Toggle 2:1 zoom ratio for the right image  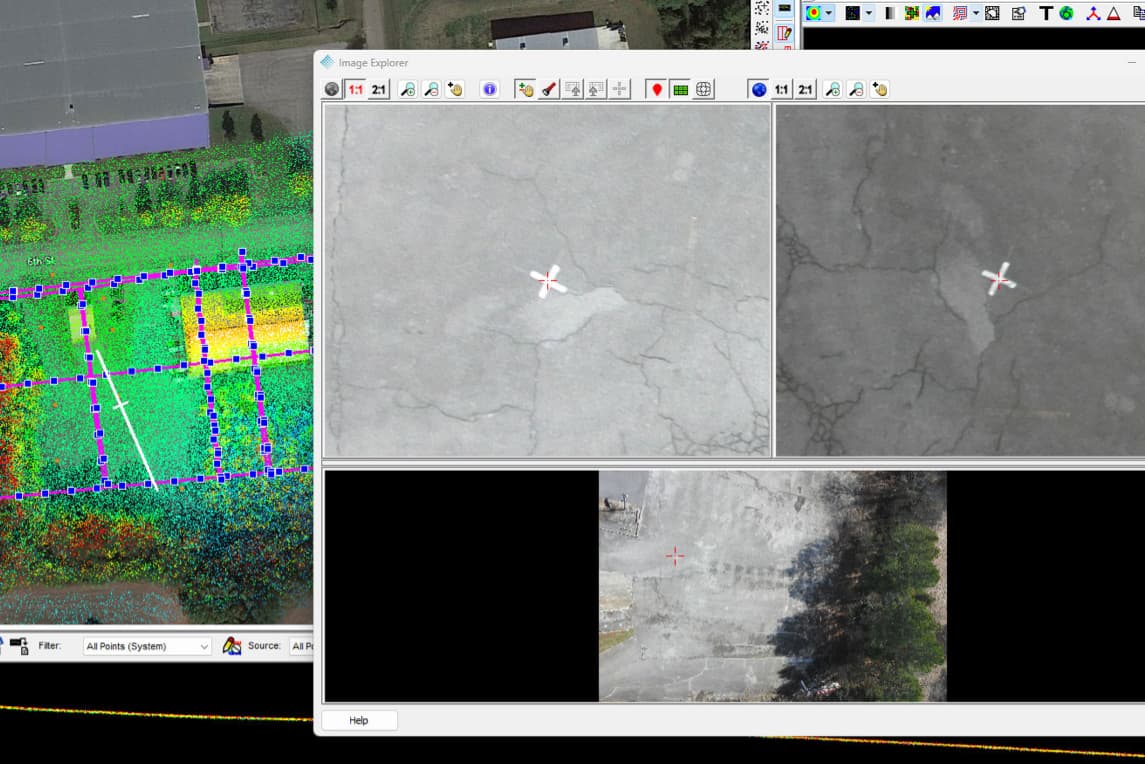pos(805,88)
